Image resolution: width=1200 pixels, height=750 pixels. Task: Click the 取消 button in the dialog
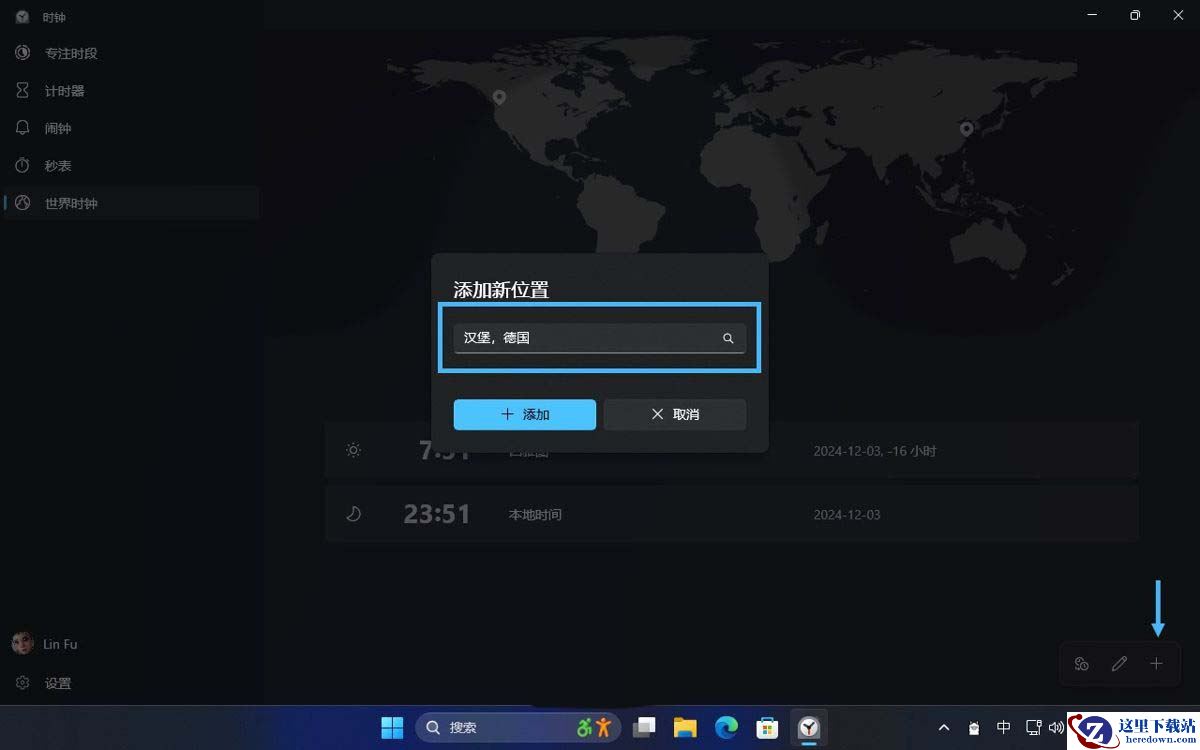[675, 414]
